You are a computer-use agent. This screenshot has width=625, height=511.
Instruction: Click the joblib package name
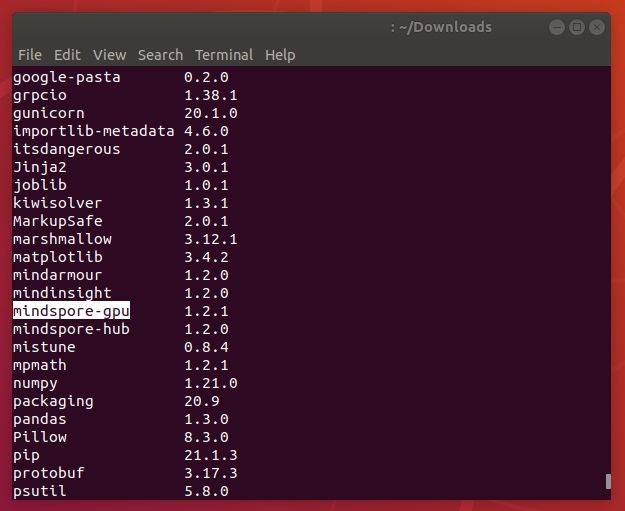(40, 185)
